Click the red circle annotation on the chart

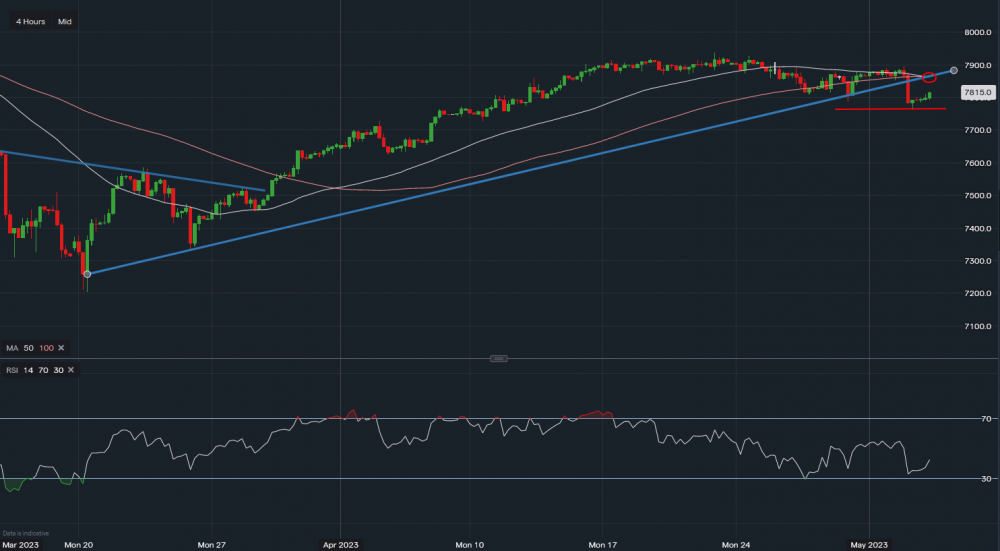click(929, 77)
